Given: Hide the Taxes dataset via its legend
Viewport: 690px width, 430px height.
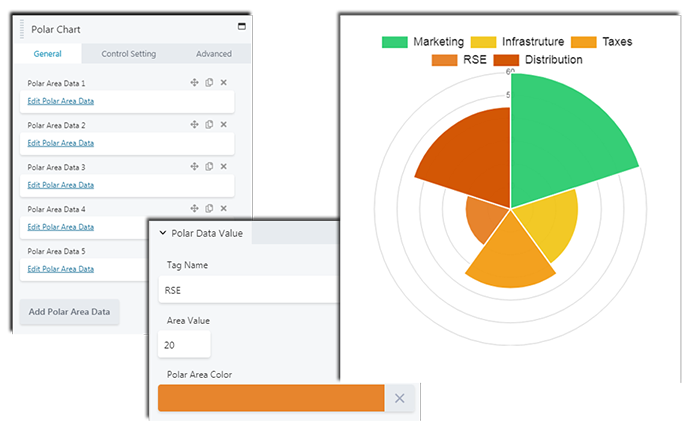Looking at the screenshot, I should click(x=601, y=42).
